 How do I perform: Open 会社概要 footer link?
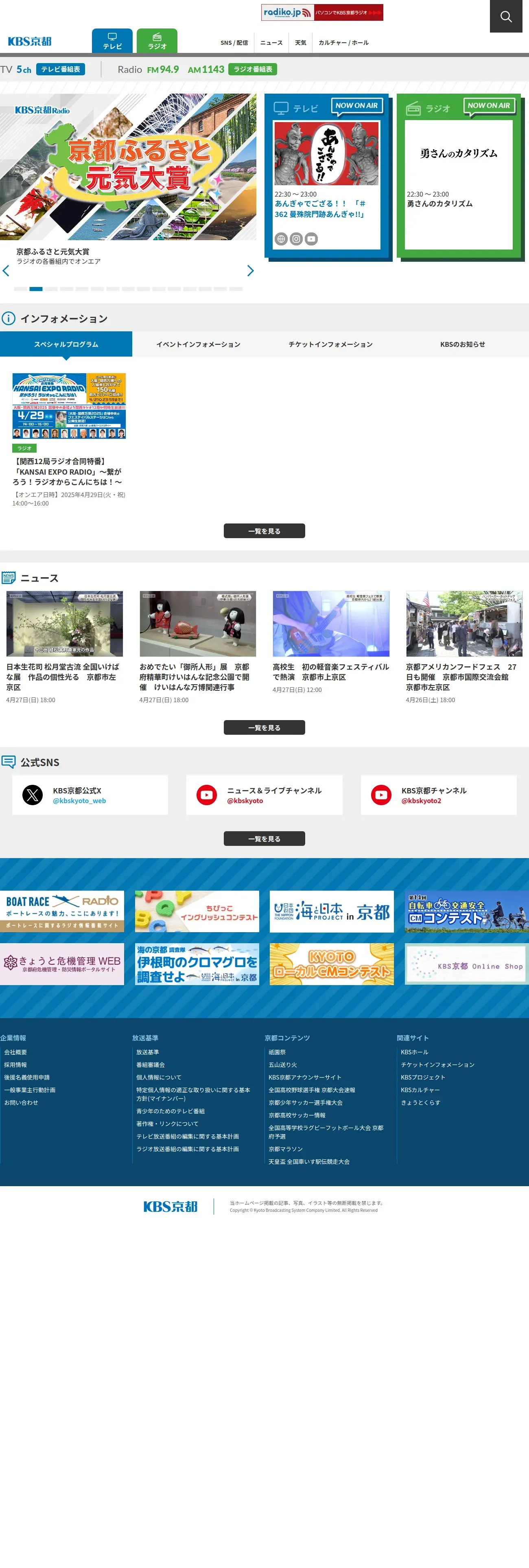click(x=15, y=1052)
